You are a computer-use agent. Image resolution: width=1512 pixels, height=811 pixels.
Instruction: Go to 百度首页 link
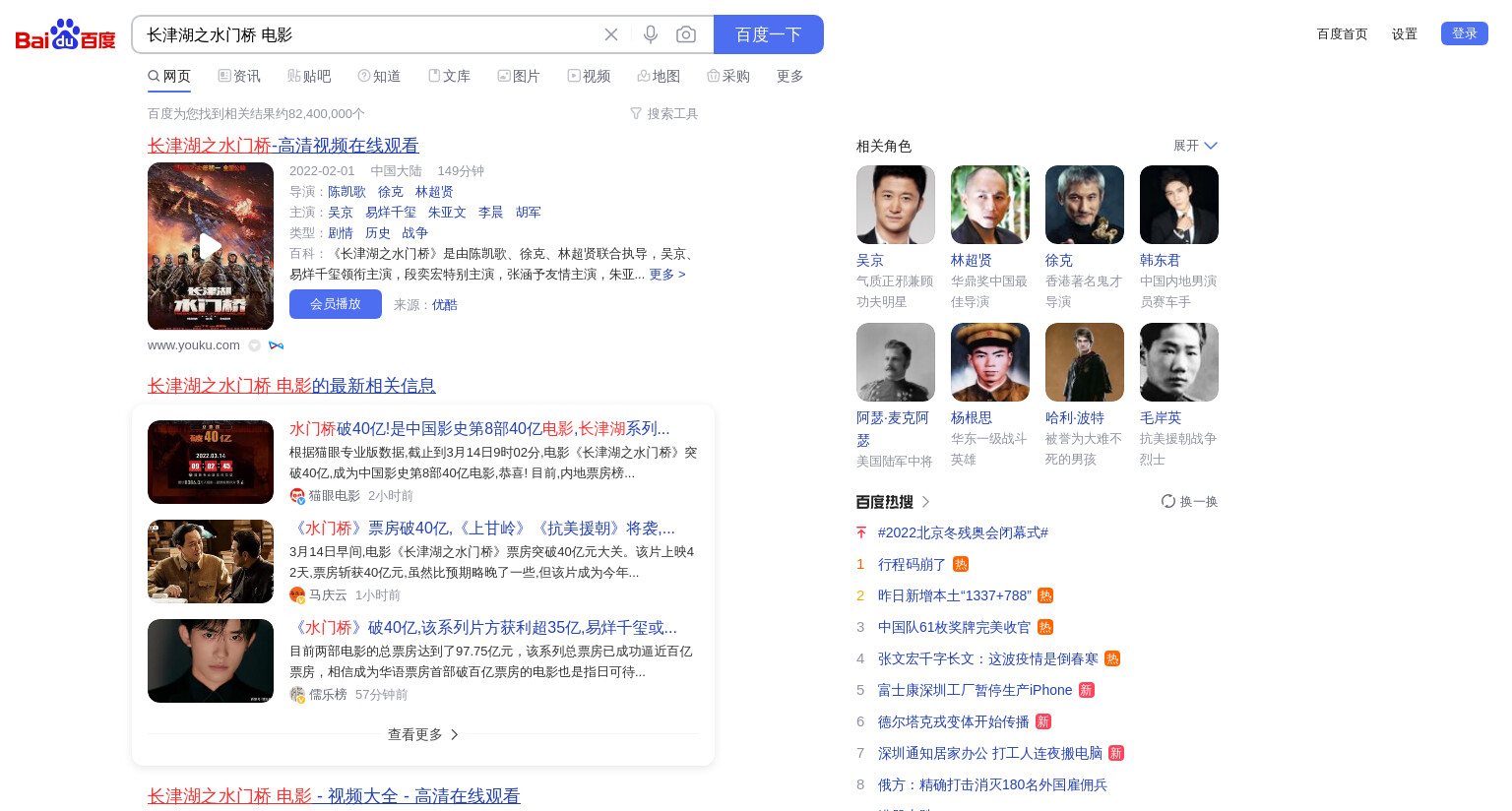[1343, 33]
